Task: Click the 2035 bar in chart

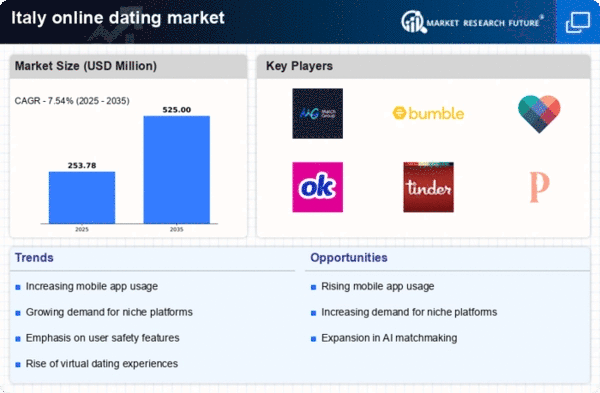Action: 177,170
